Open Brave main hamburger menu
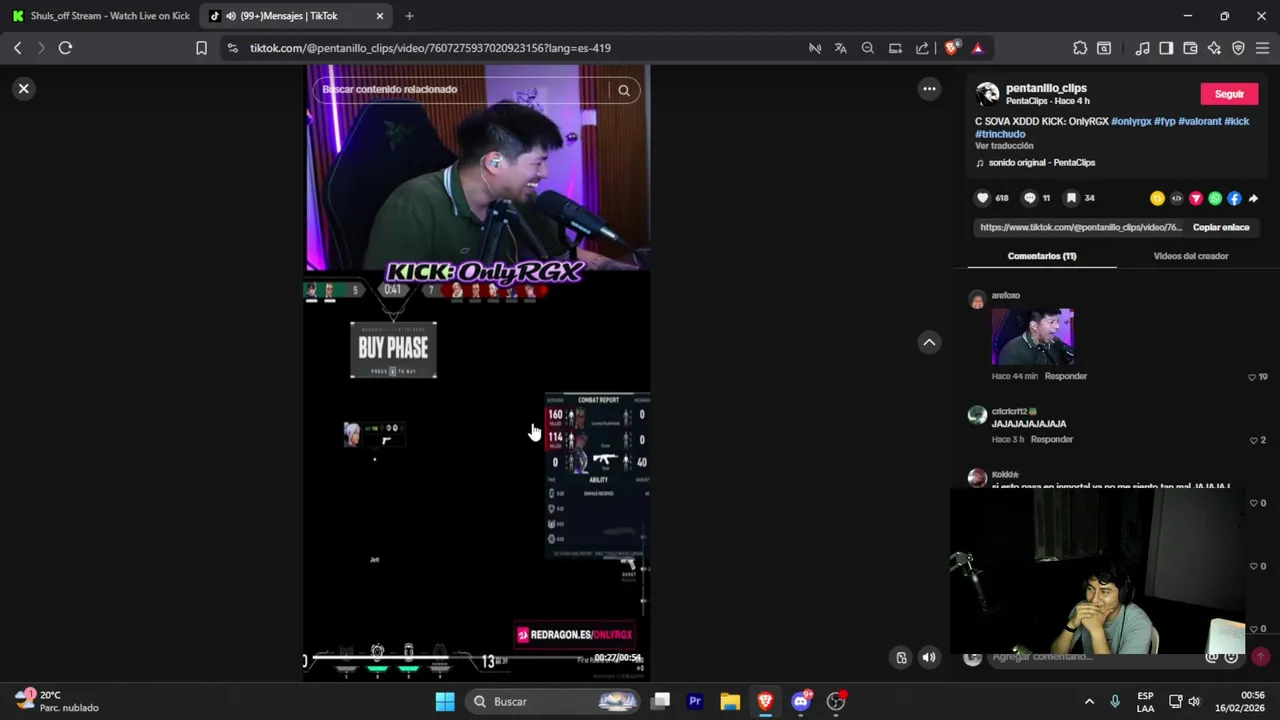 point(1262,48)
